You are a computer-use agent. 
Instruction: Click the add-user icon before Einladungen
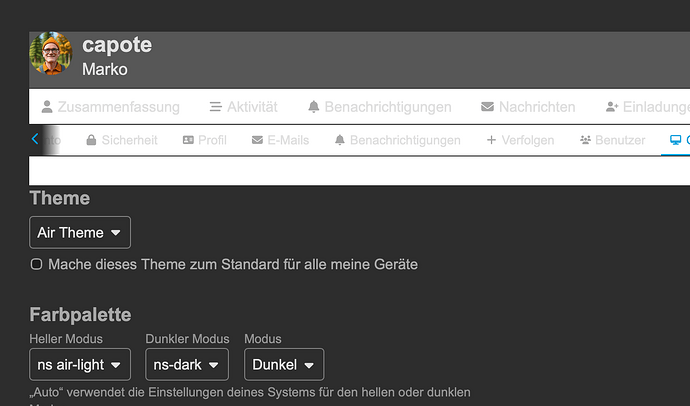612,107
